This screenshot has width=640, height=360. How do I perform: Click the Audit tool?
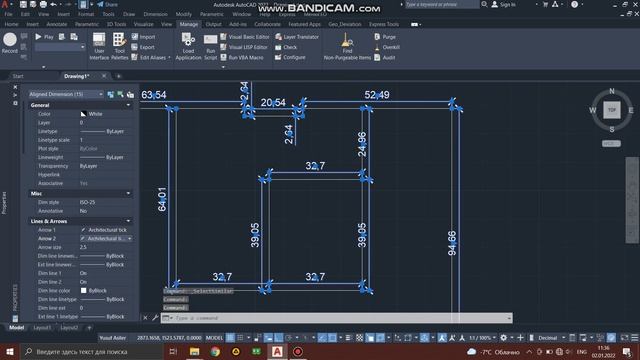click(x=384, y=58)
